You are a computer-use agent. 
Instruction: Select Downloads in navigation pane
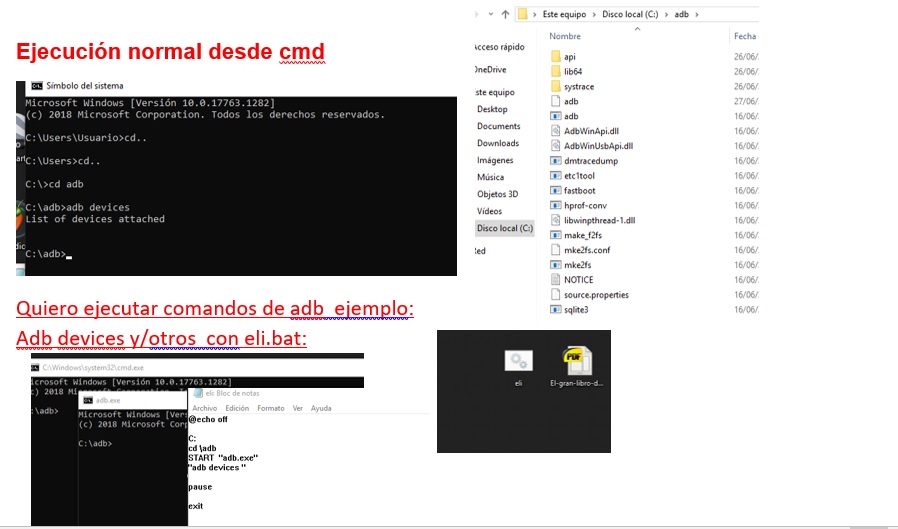click(x=498, y=143)
